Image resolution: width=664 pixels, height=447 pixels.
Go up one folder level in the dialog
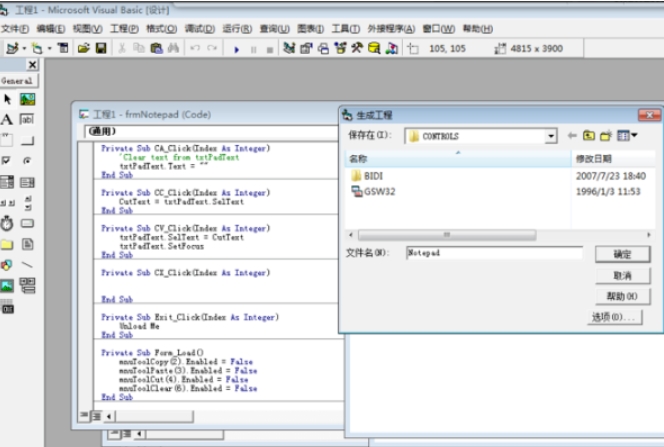(589, 135)
